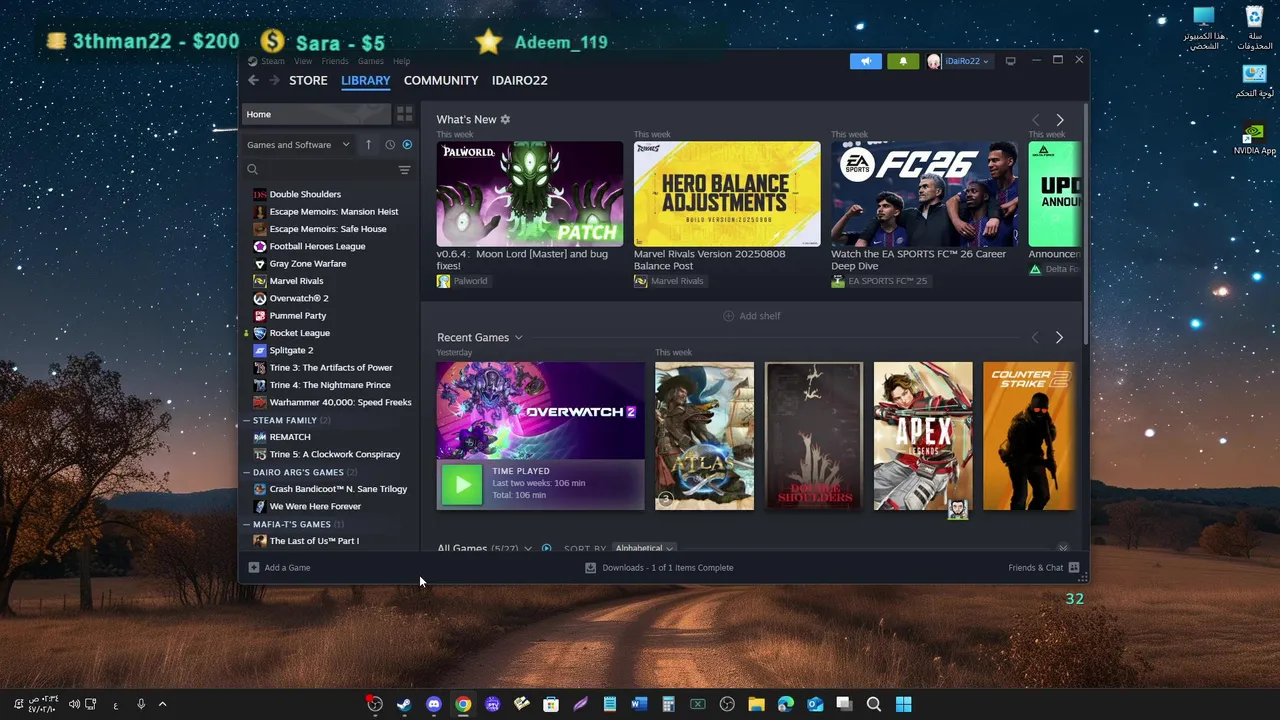The height and width of the screenshot is (720, 1280).
Task: Toggle the recent activity clock filter
Action: [390, 145]
